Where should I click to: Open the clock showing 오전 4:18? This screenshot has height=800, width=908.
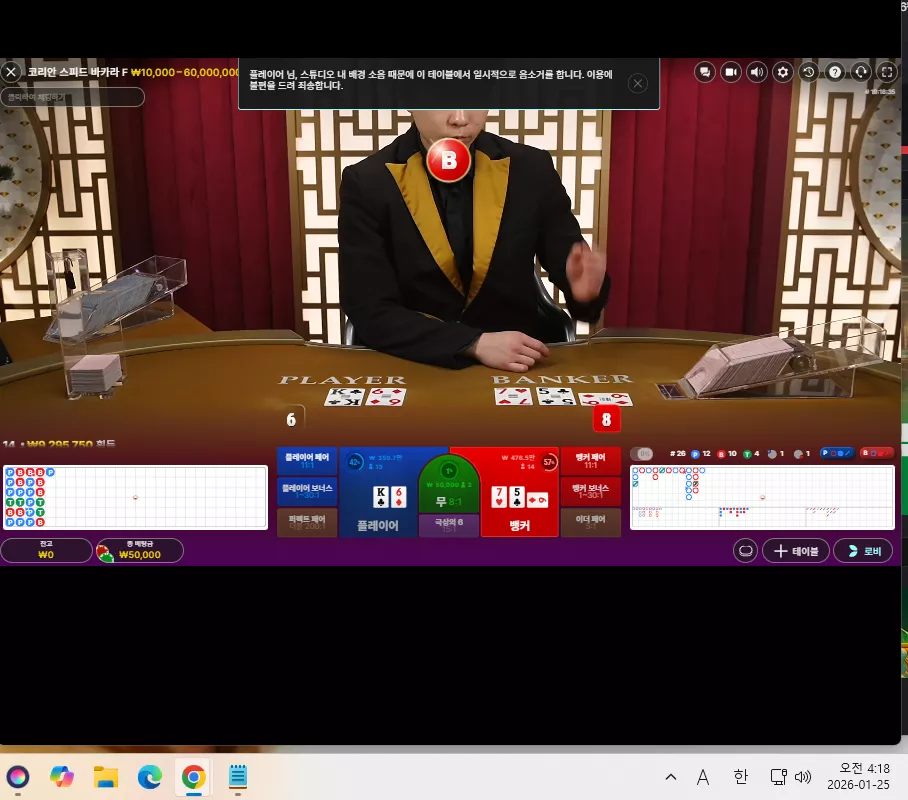[x=859, y=776]
